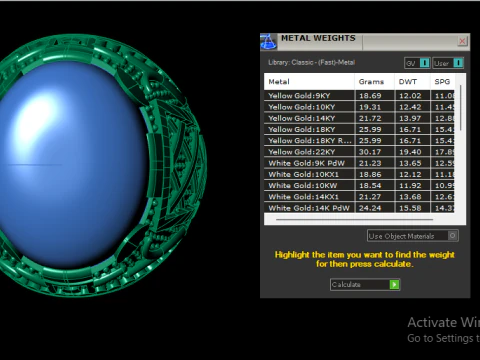Select the Yellow Gold:22KY row
Screen dimensions: 480x360
359,152
